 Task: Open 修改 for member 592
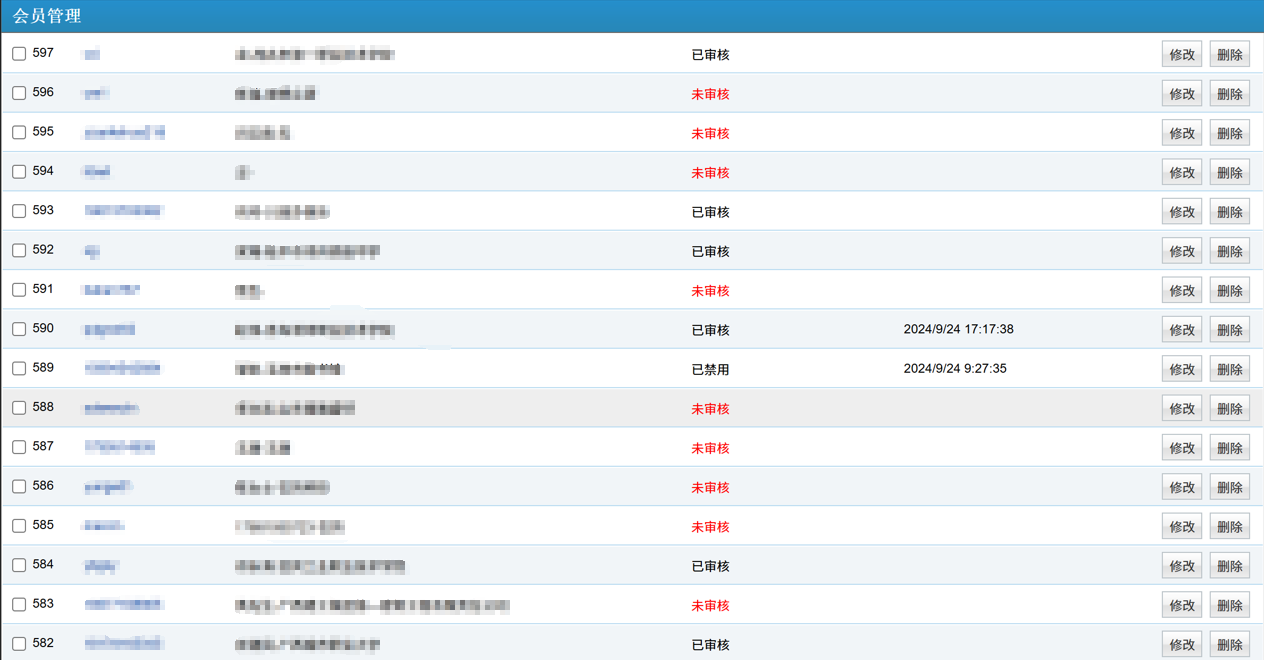(x=1182, y=251)
